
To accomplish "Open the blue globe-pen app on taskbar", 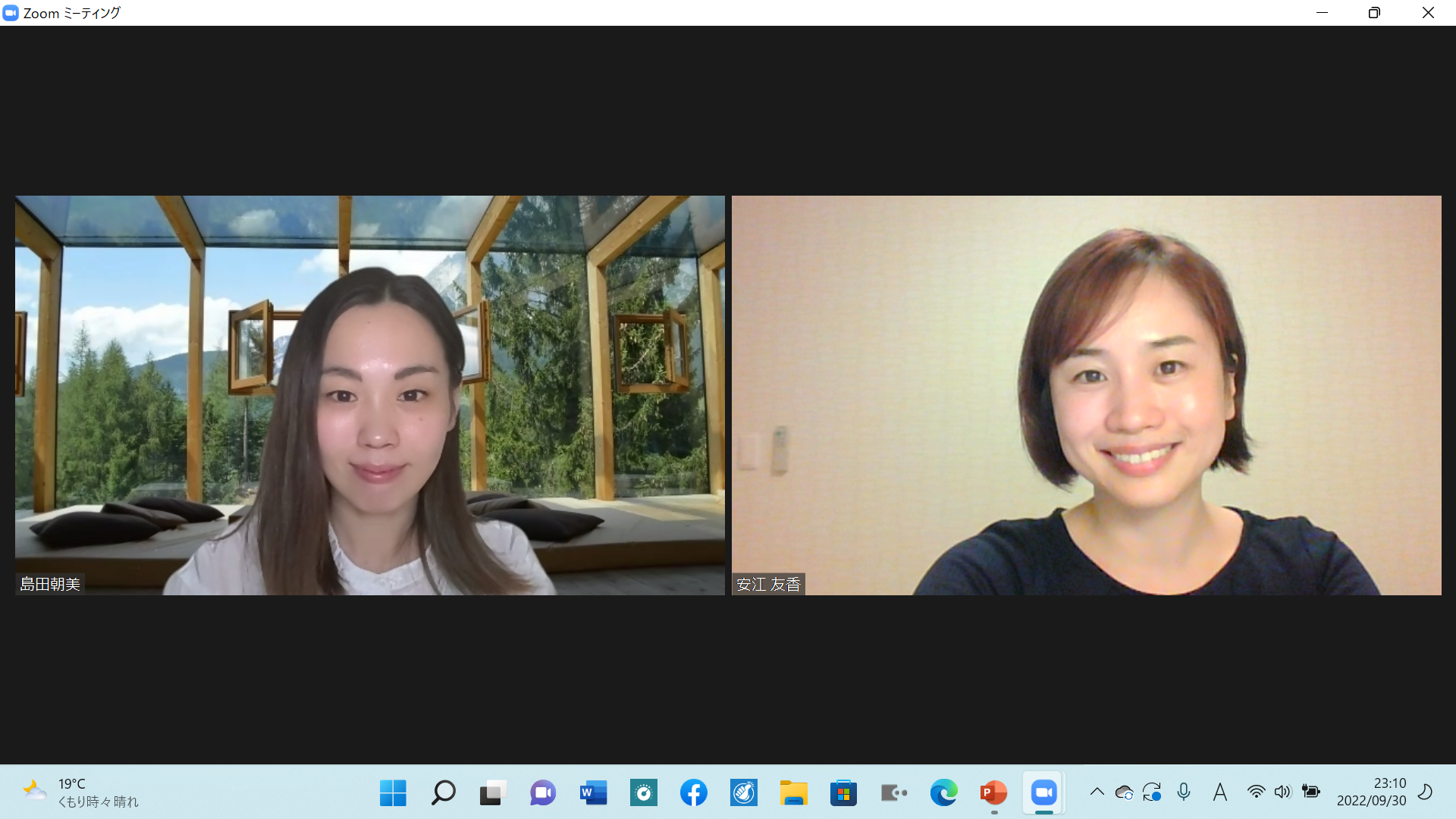I will [x=743, y=793].
